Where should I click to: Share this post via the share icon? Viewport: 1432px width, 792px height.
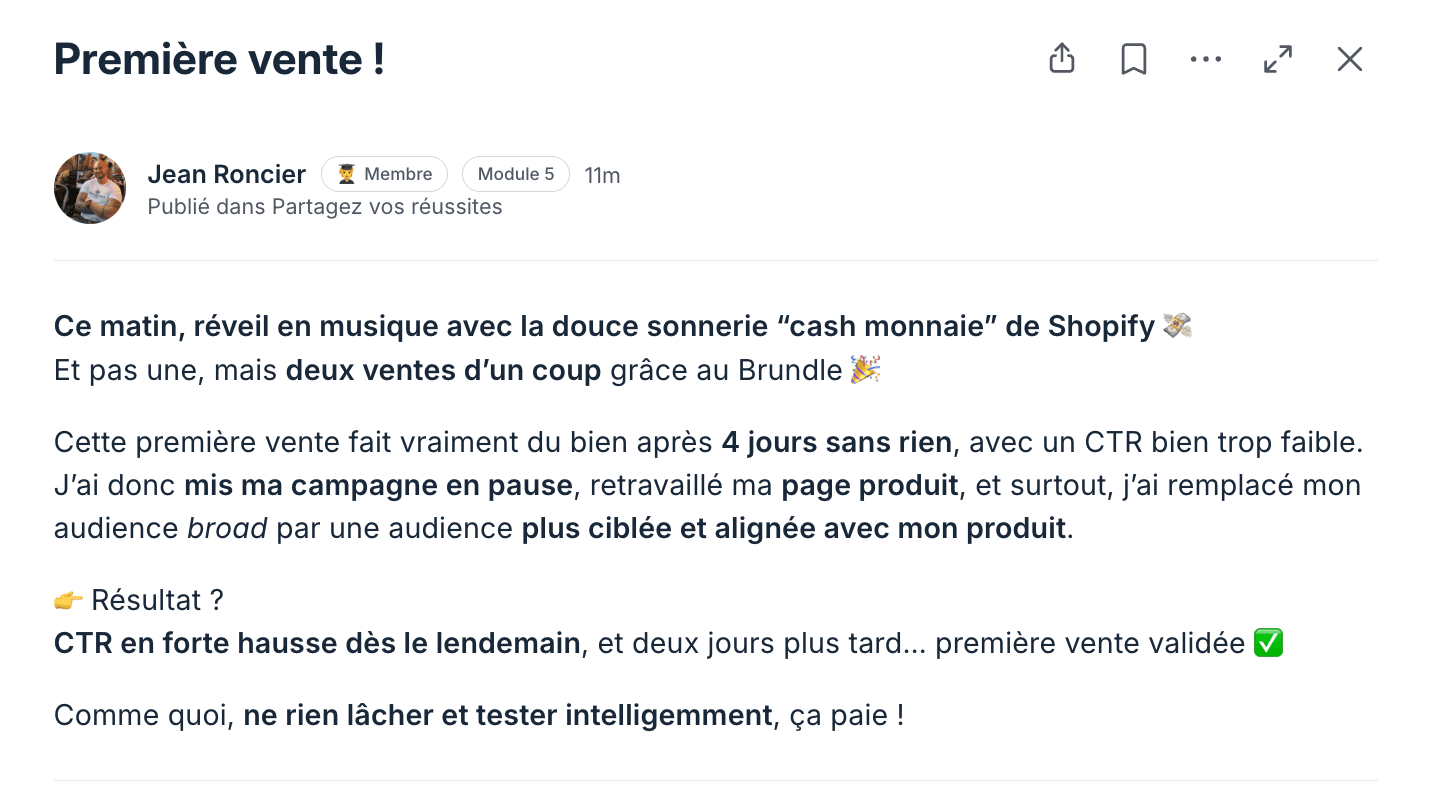click(x=1062, y=59)
